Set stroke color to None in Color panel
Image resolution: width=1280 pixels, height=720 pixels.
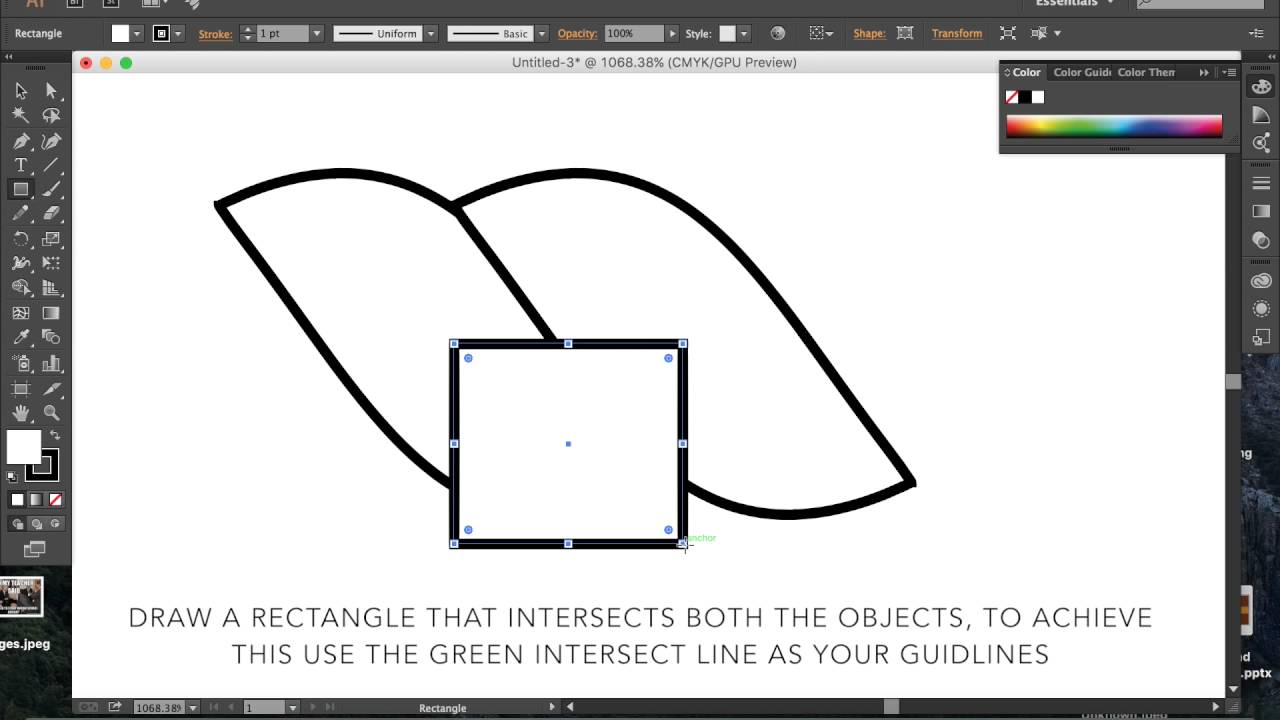click(x=1011, y=96)
